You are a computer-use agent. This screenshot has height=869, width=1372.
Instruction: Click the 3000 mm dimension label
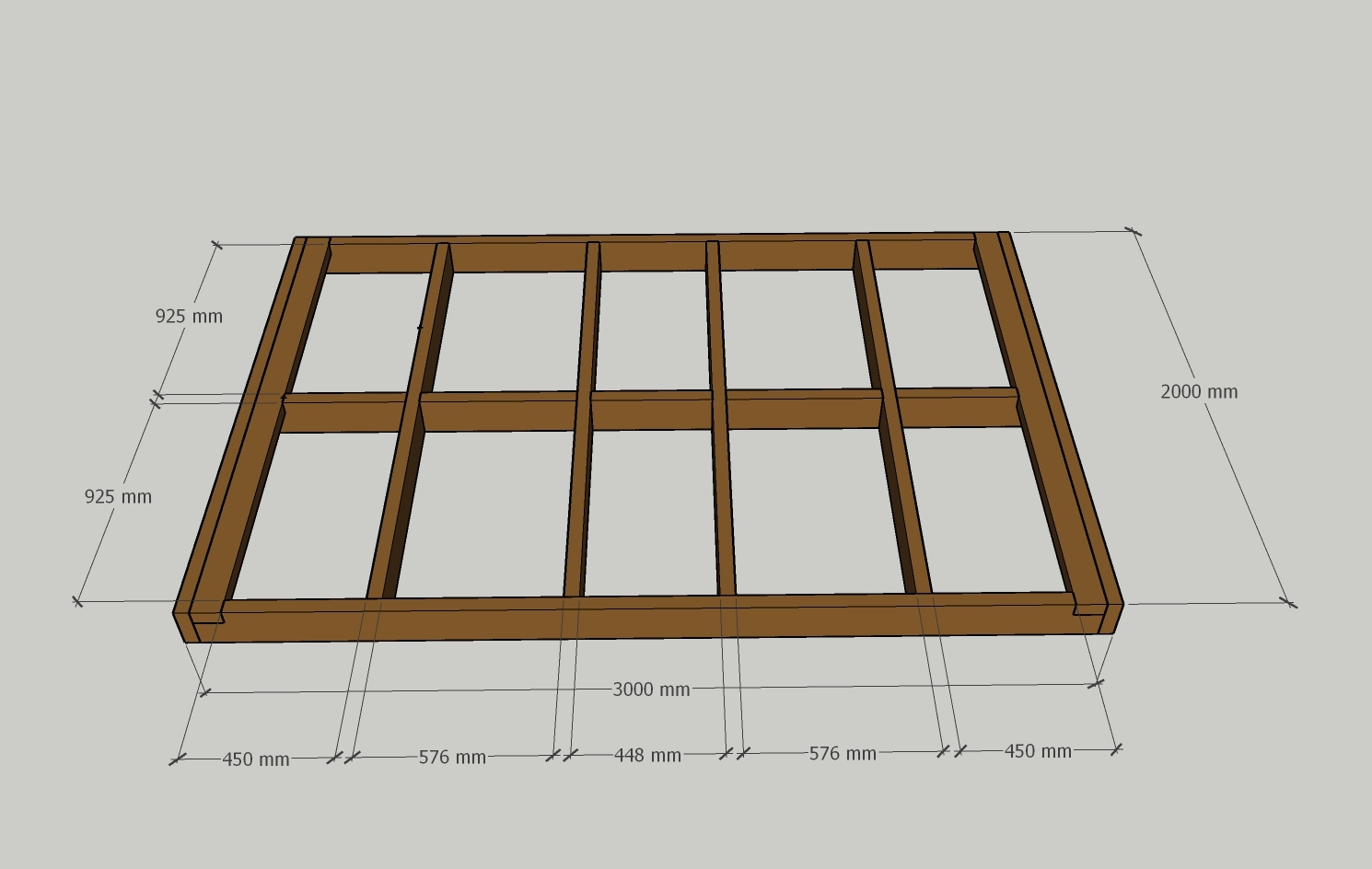(651, 689)
